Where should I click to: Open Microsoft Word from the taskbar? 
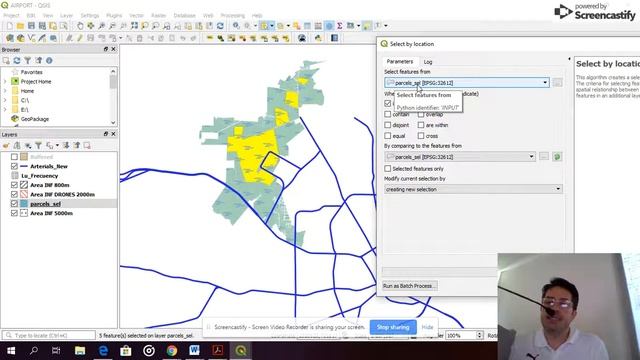coord(194,351)
